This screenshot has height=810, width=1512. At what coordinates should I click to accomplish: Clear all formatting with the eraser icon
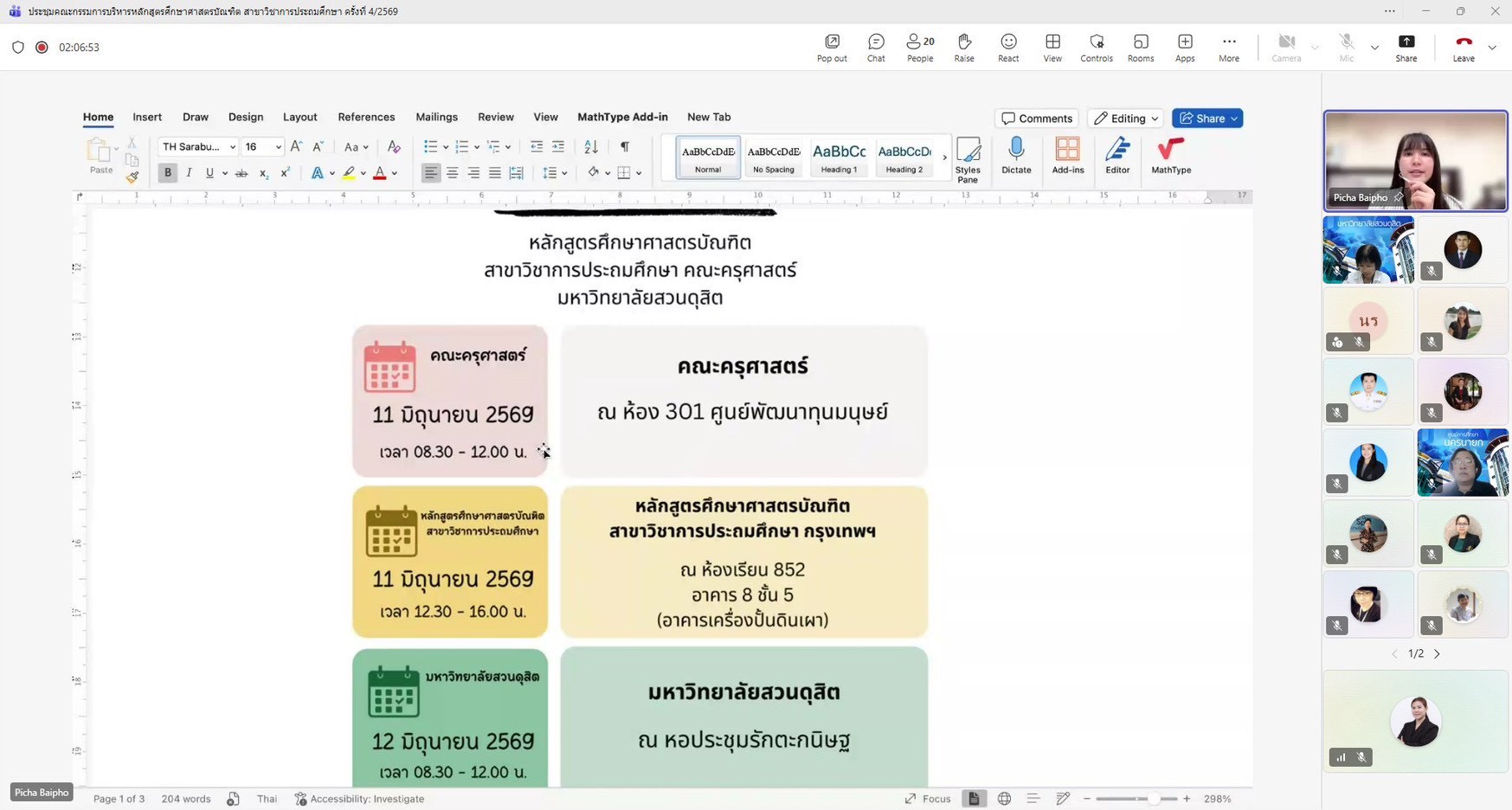pyautogui.click(x=394, y=147)
